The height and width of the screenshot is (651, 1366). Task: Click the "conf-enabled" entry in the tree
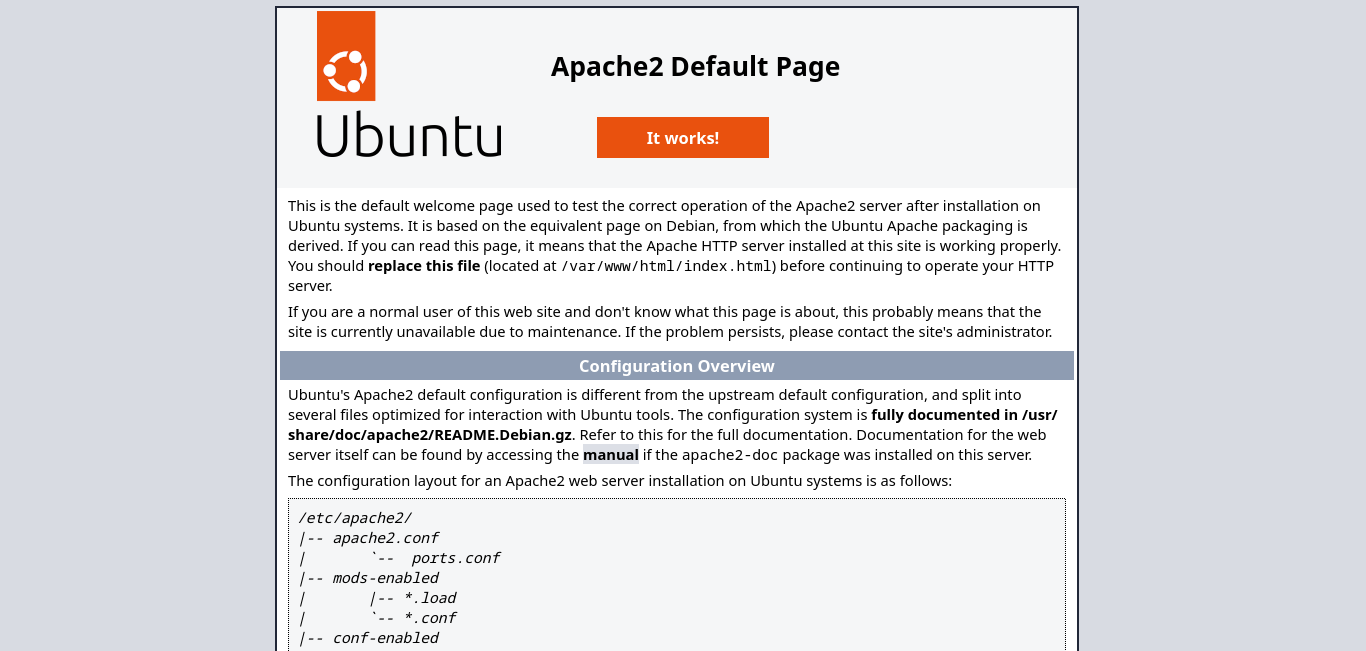click(x=385, y=638)
